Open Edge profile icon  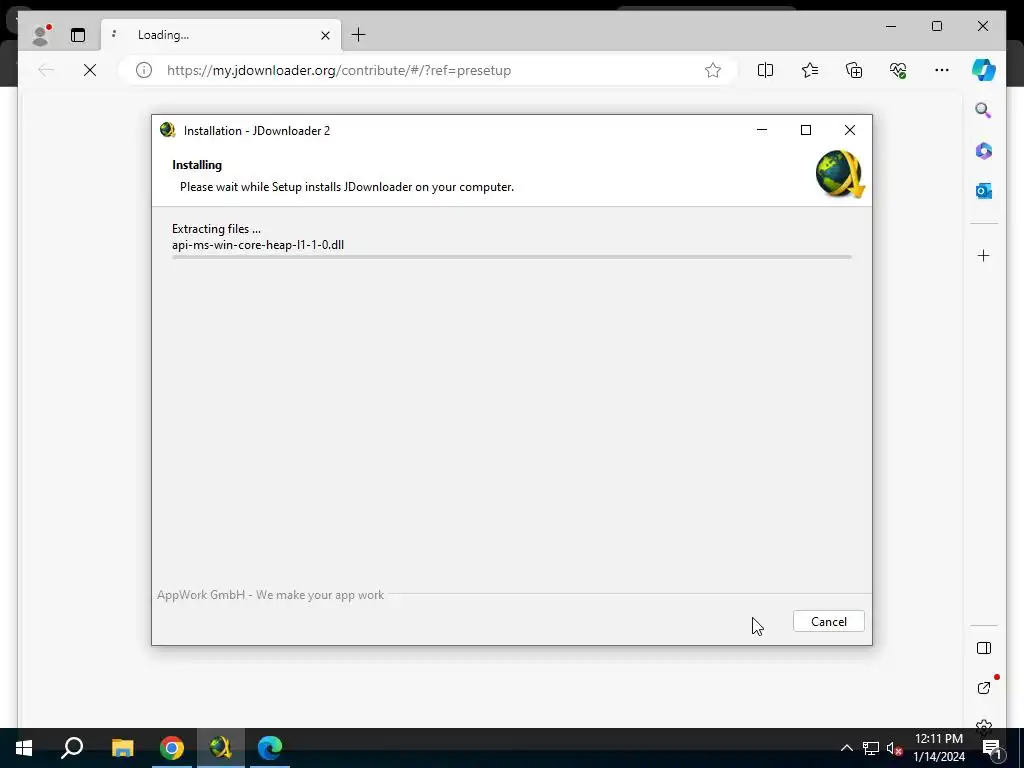[41, 35]
